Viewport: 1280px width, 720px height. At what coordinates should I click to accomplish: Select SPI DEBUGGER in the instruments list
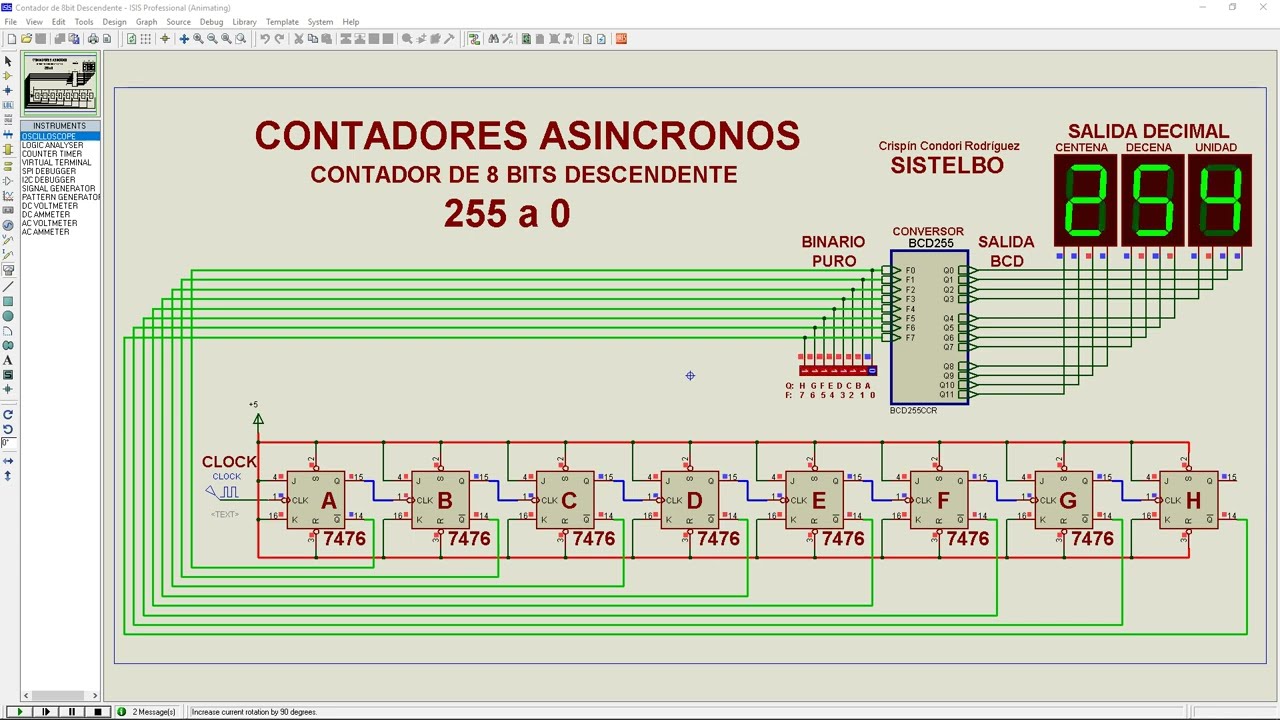pos(60,171)
